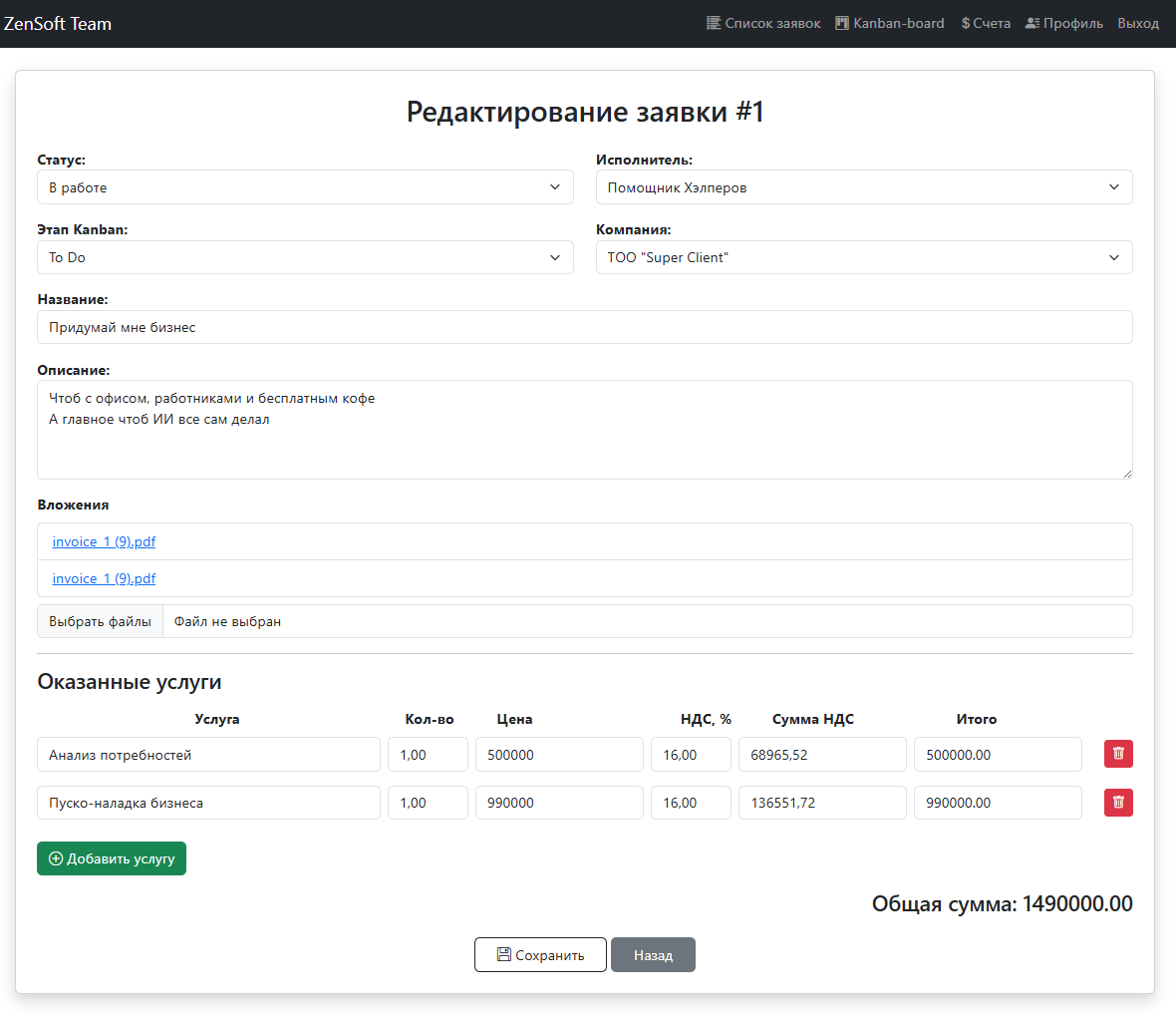Expand the Этап Kanban dropdown
1176x1018 pixels.
[305, 257]
